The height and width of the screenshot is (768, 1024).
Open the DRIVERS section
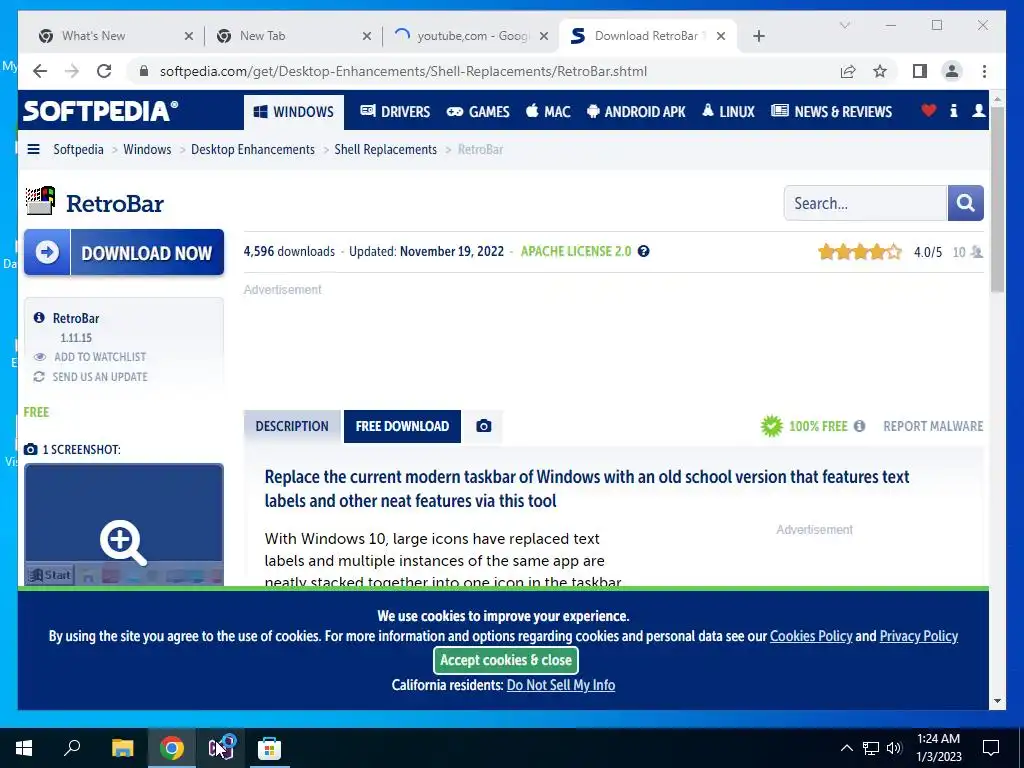tap(395, 112)
